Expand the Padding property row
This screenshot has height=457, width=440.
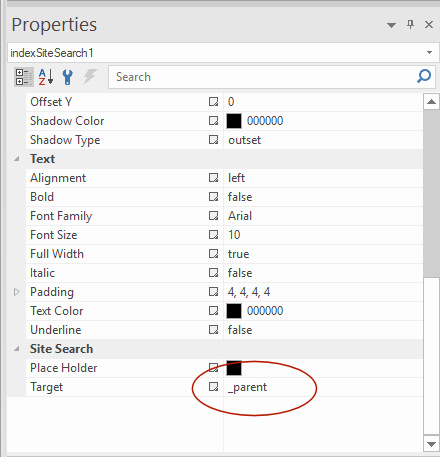[x=16, y=292]
